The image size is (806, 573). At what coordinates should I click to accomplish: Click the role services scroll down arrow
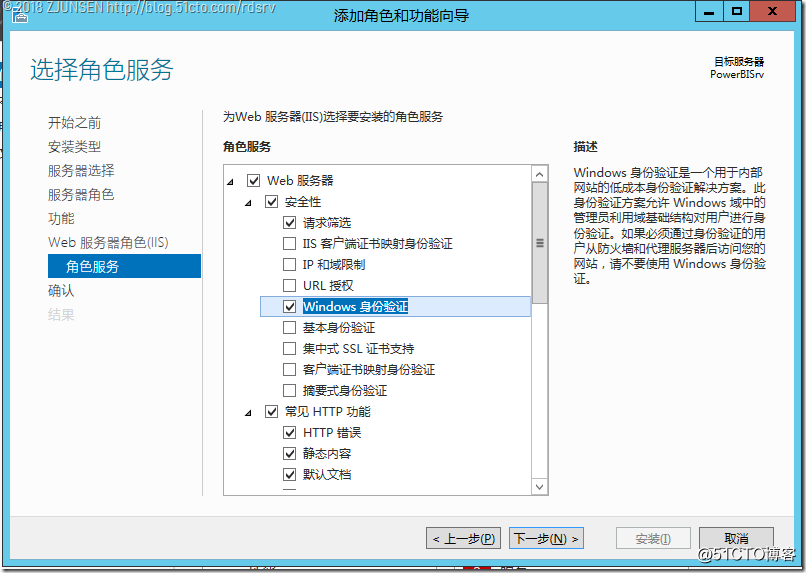pos(539,486)
